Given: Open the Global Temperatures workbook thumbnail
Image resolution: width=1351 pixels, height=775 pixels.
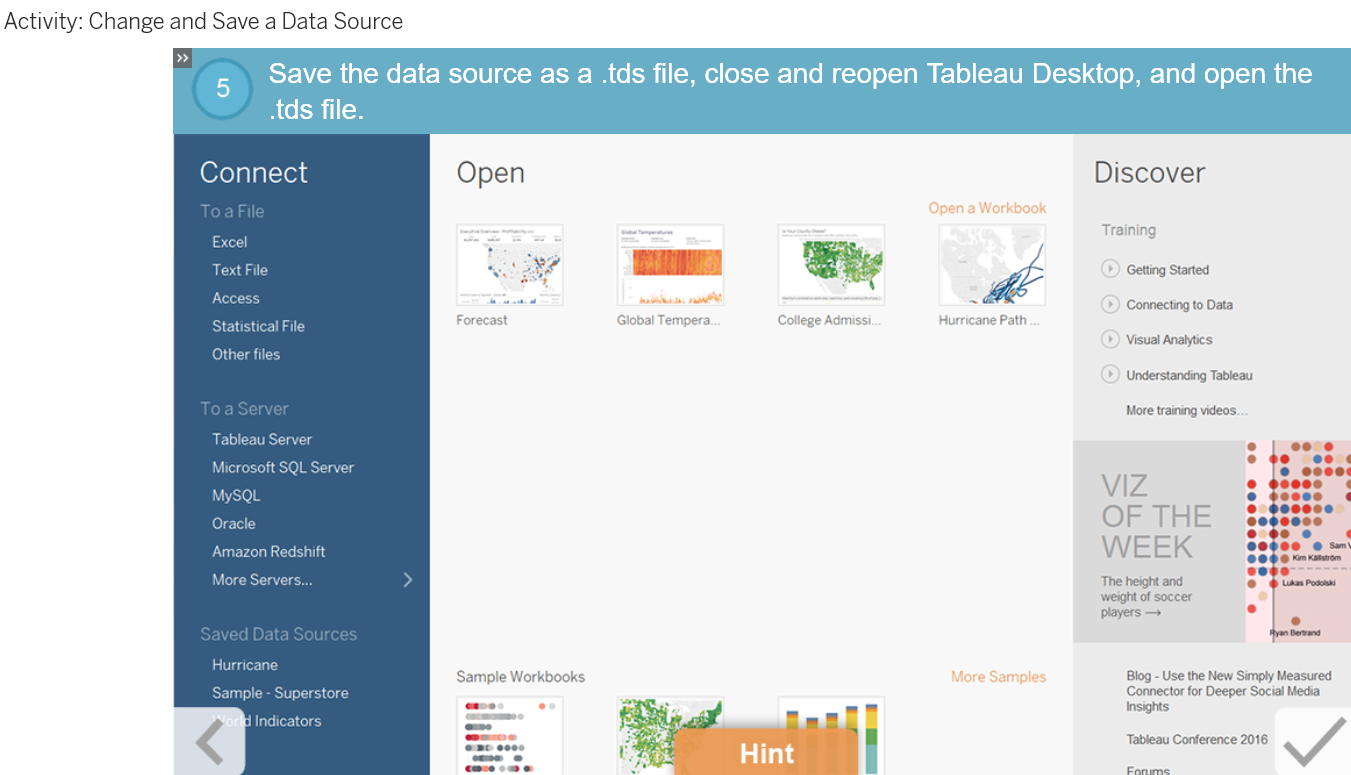Looking at the screenshot, I should (671, 265).
